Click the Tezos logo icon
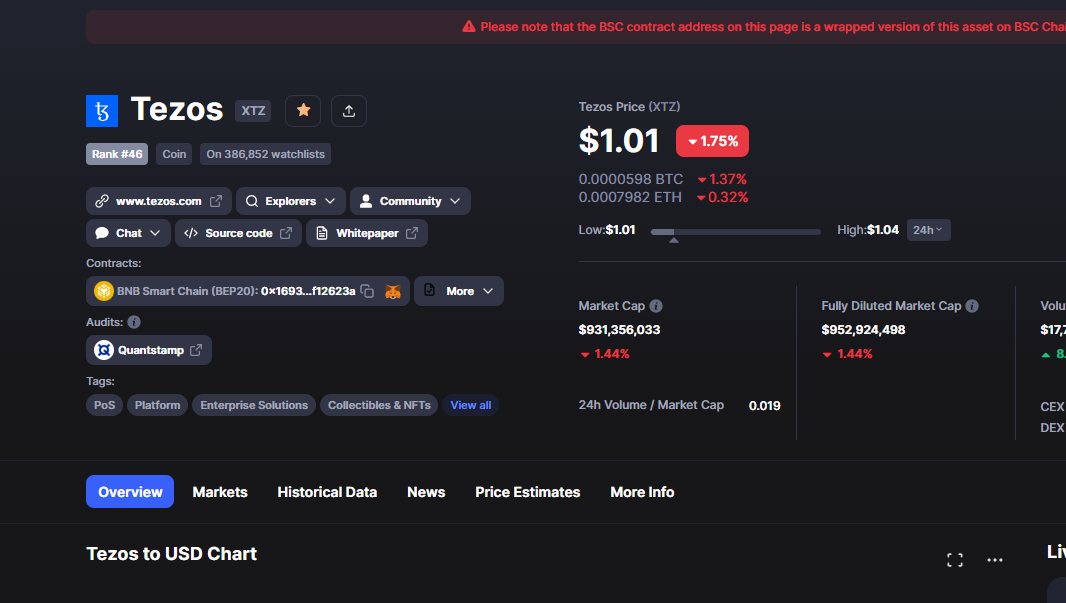The height and width of the screenshot is (603, 1066). [x=102, y=111]
